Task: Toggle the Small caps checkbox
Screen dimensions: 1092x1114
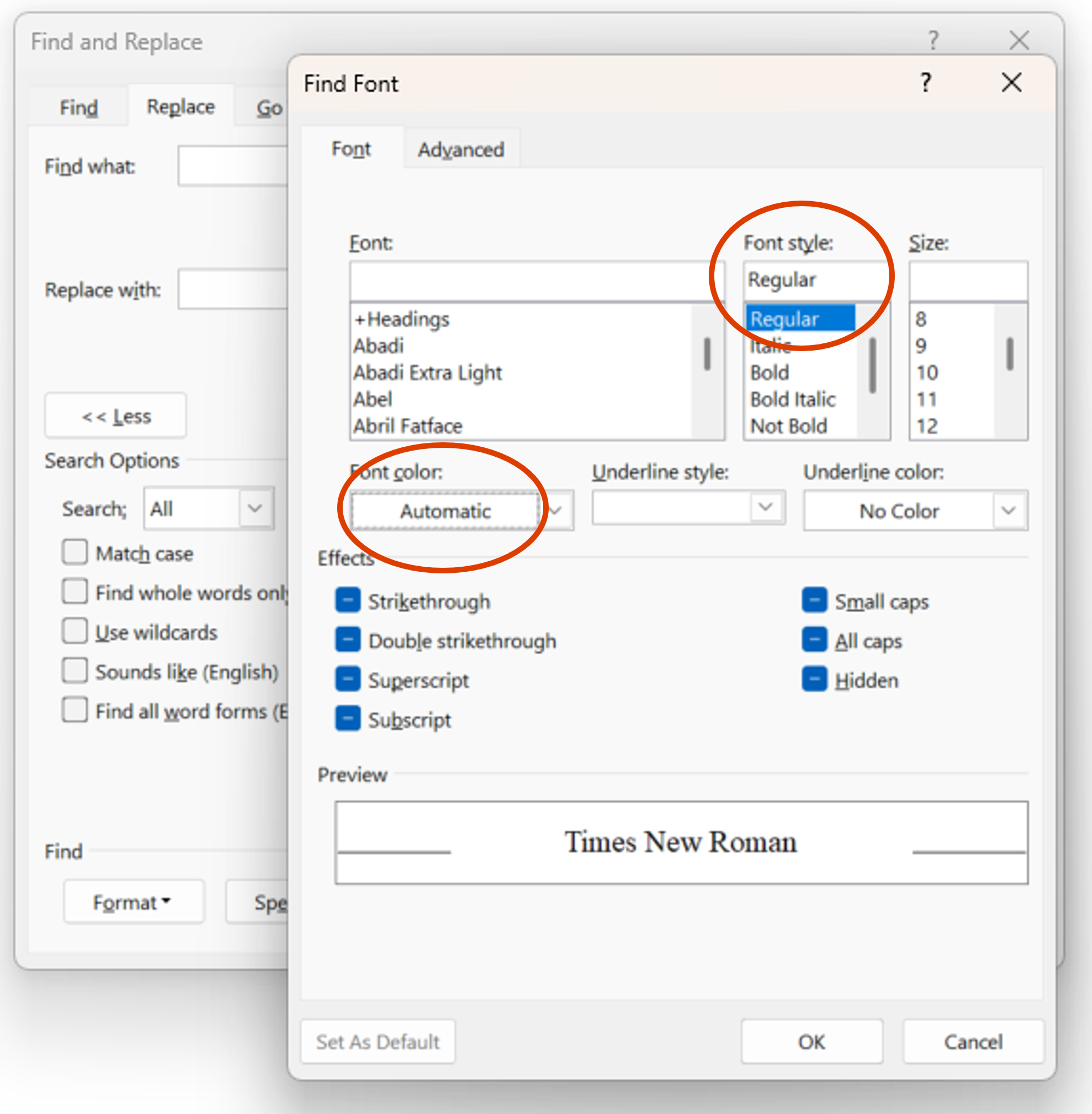Action: [814, 601]
